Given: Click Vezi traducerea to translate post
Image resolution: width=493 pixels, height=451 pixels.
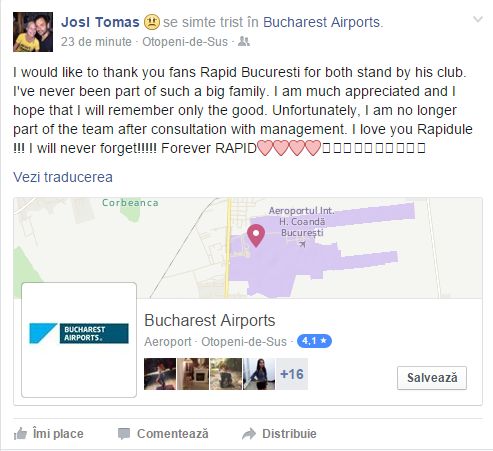Looking at the screenshot, I should coord(63,177).
